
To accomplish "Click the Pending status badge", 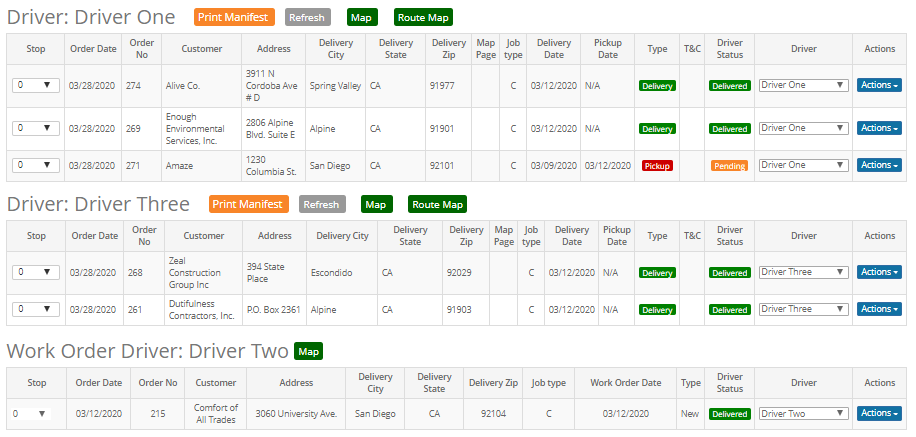I will [x=729, y=166].
